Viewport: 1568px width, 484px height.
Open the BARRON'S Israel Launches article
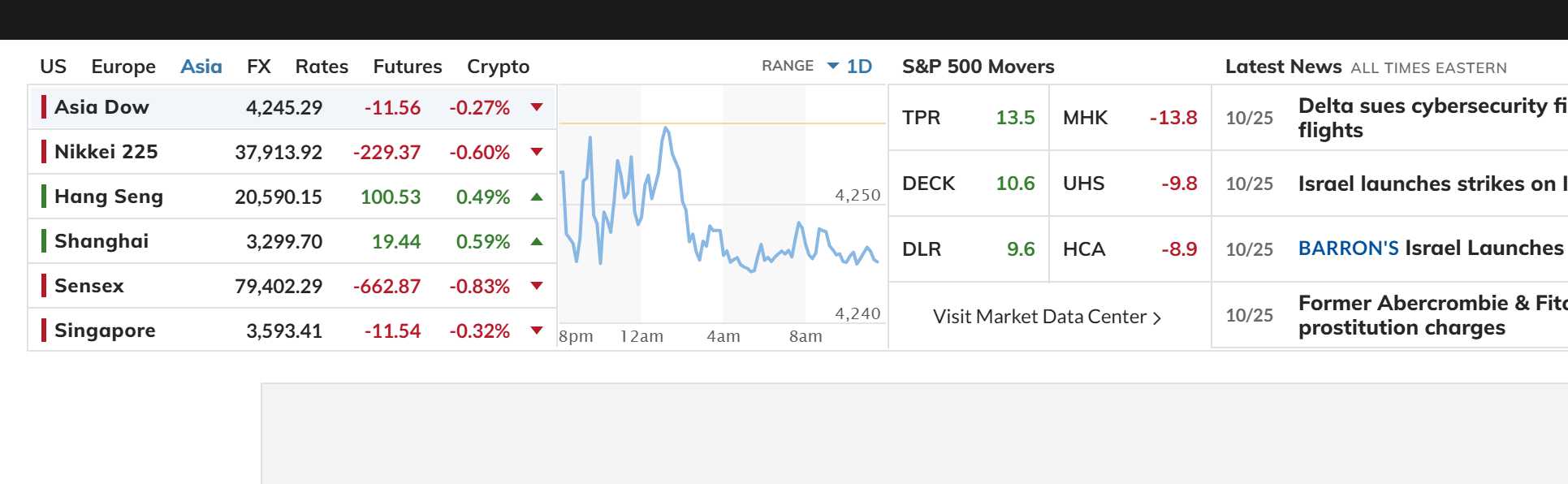[x=1432, y=248]
